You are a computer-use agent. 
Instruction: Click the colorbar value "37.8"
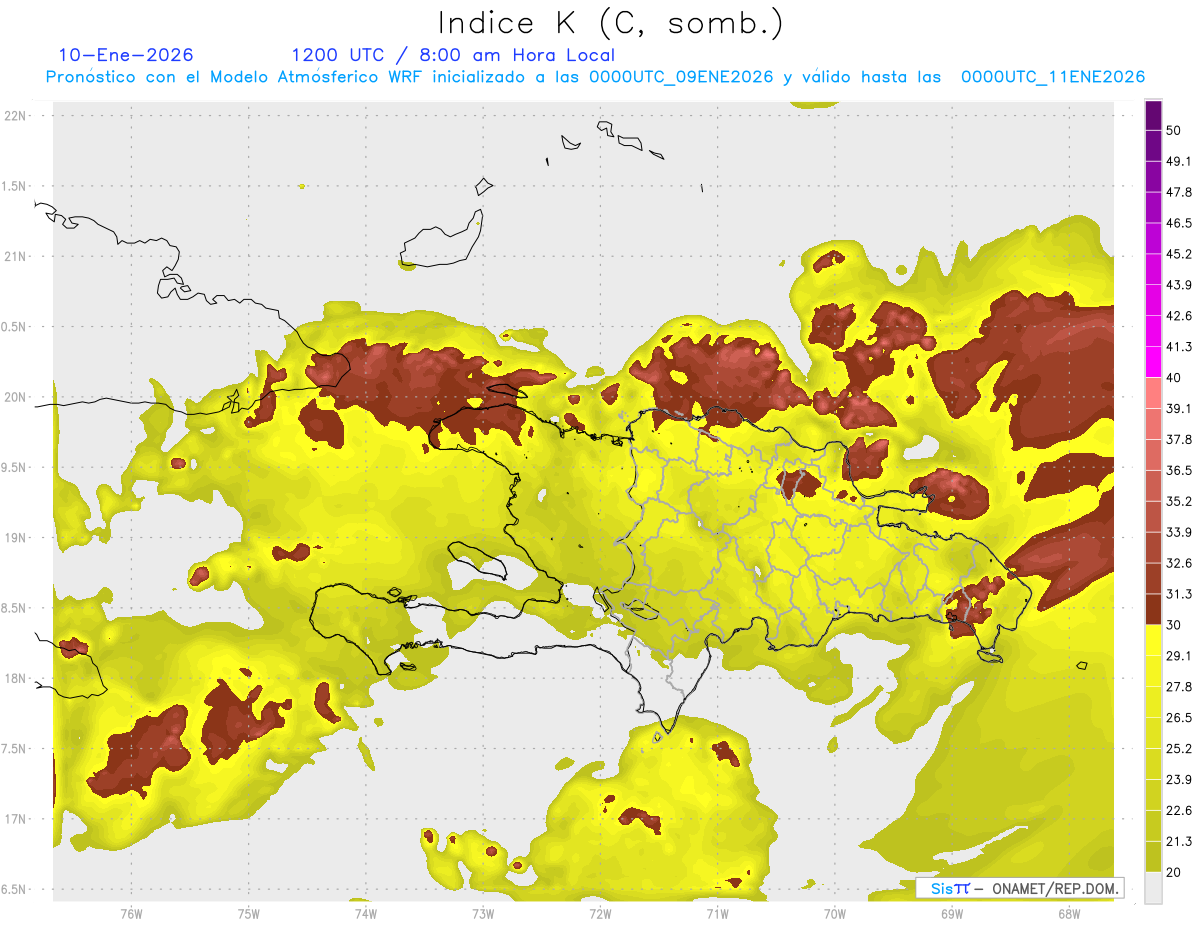click(1179, 439)
